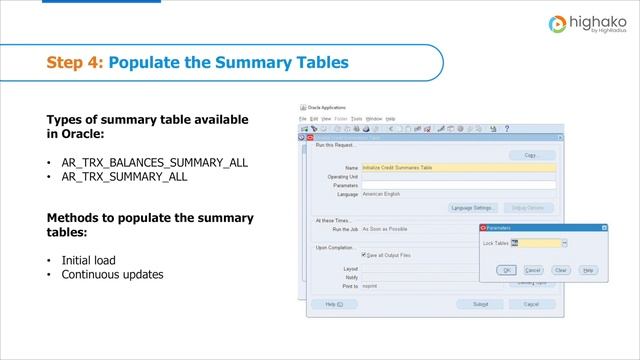Close the Submit Request window via corner button
640x360 pixels.
560,138
